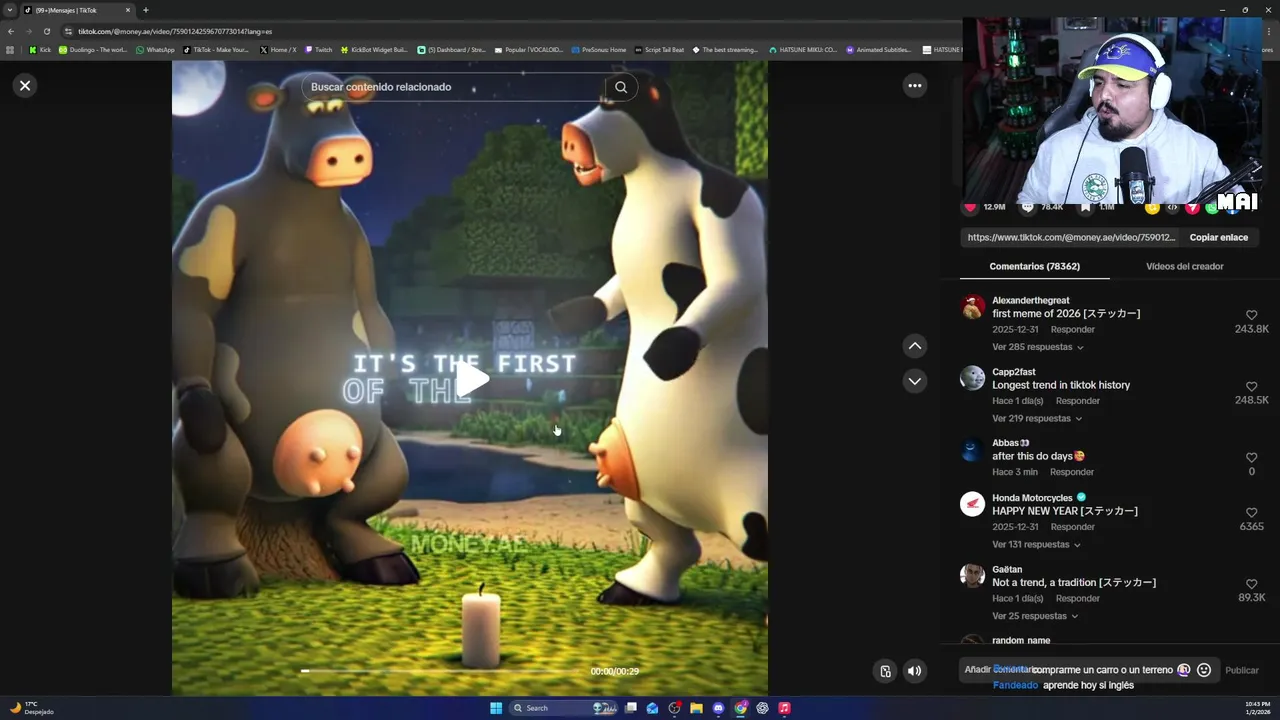Open Task View in the taskbar
The width and height of the screenshot is (1280, 720).
631,708
